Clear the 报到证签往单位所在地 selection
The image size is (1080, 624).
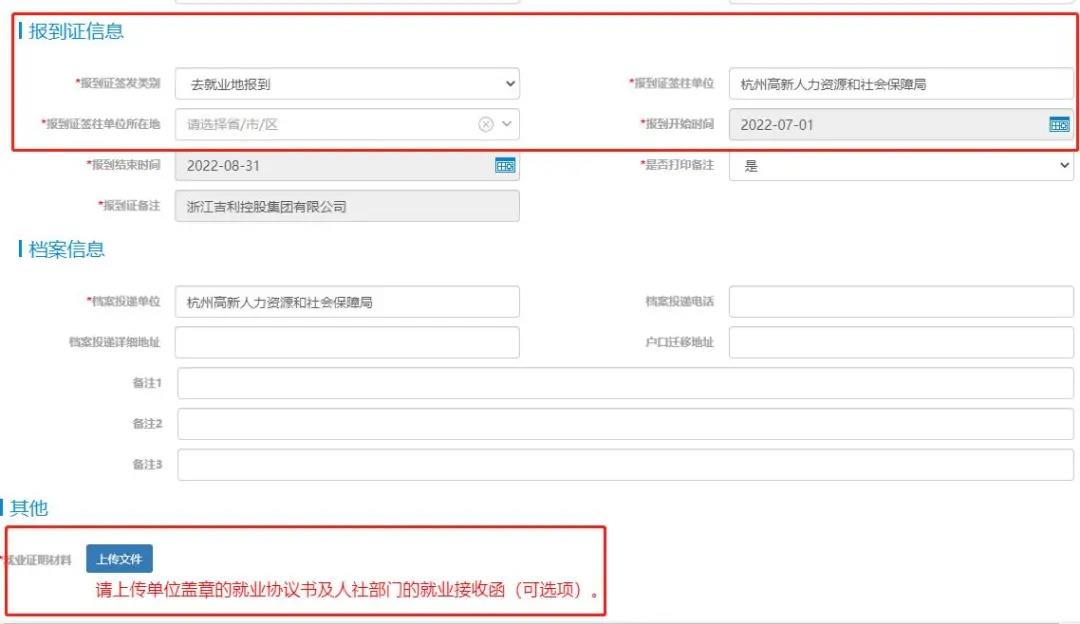tap(486, 125)
